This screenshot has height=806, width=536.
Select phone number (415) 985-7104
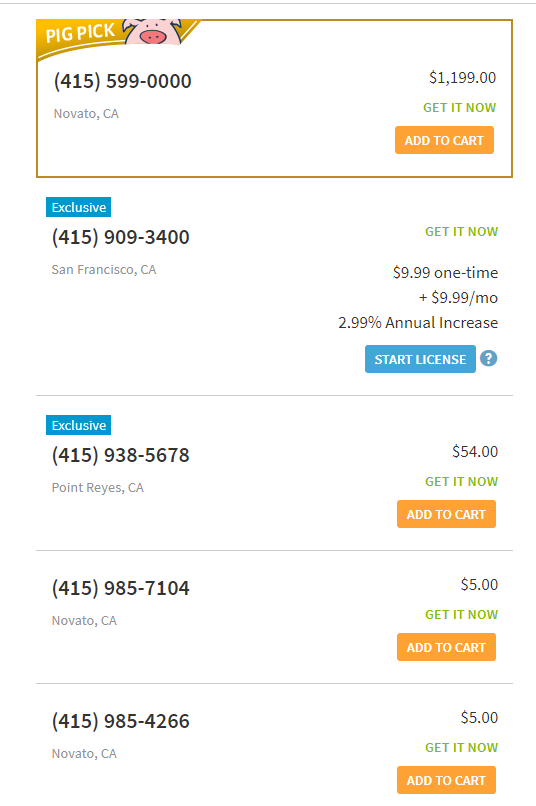(x=120, y=588)
